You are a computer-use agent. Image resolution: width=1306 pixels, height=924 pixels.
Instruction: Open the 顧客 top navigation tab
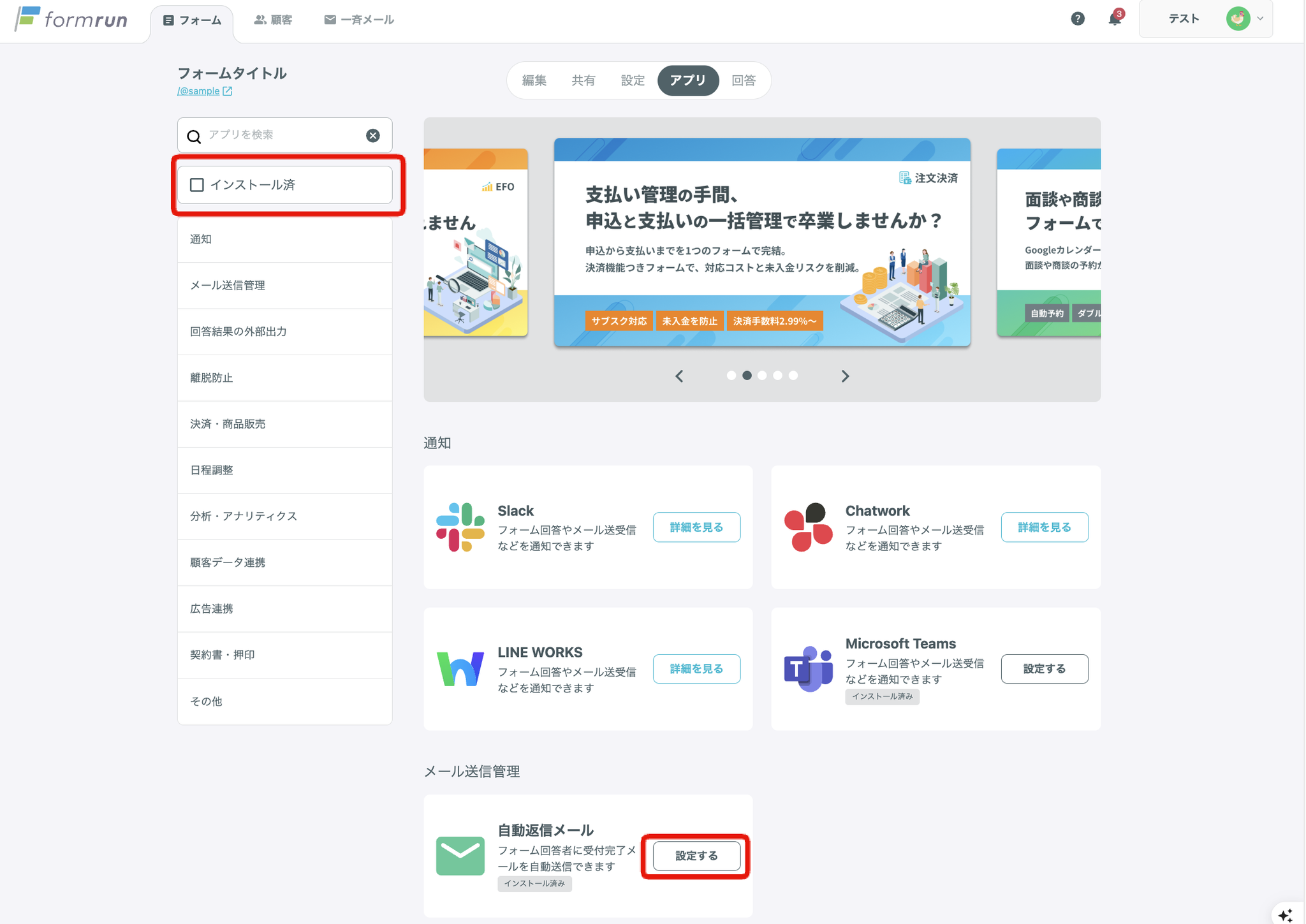pyautogui.click(x=274, y=20)
